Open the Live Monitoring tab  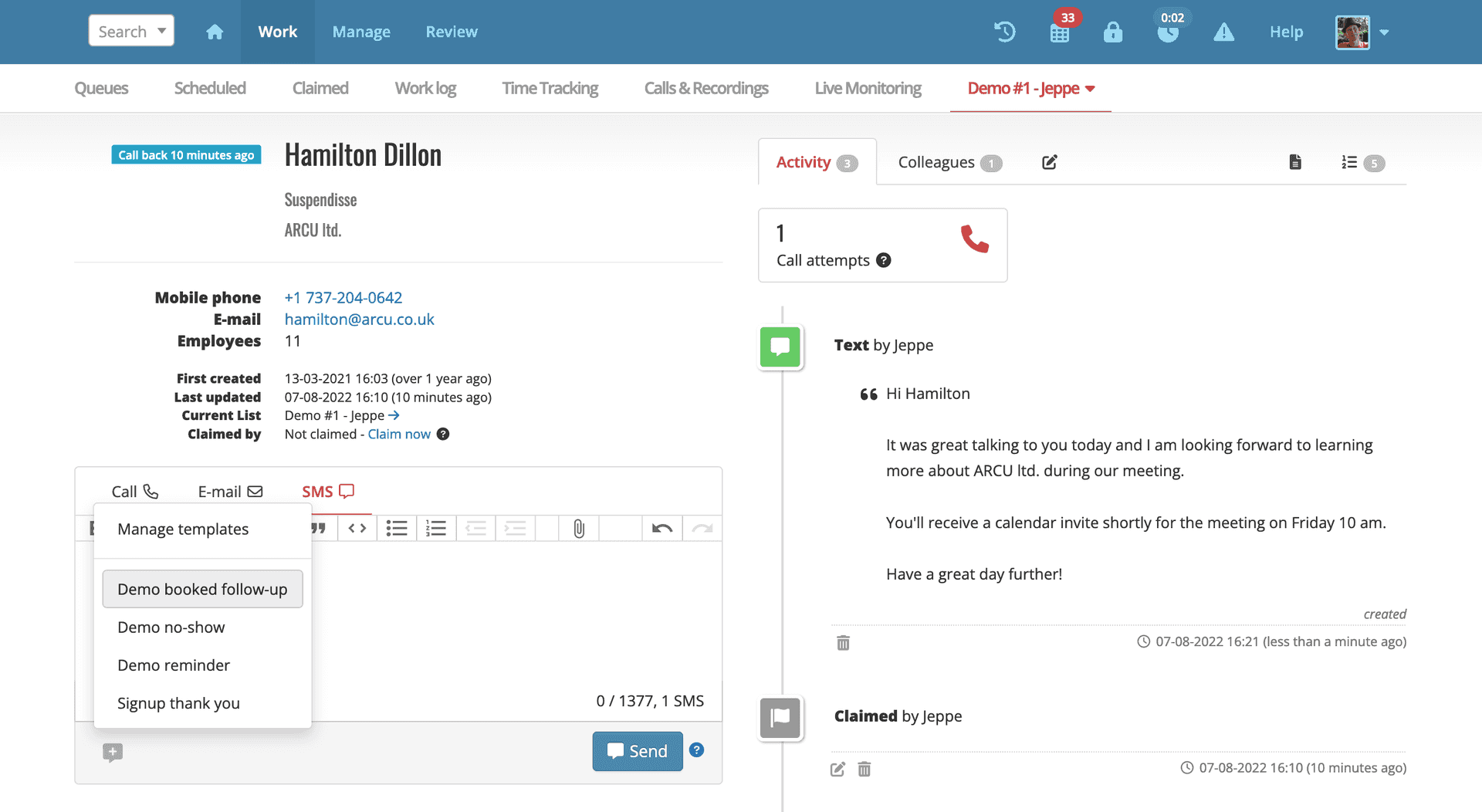868,88
